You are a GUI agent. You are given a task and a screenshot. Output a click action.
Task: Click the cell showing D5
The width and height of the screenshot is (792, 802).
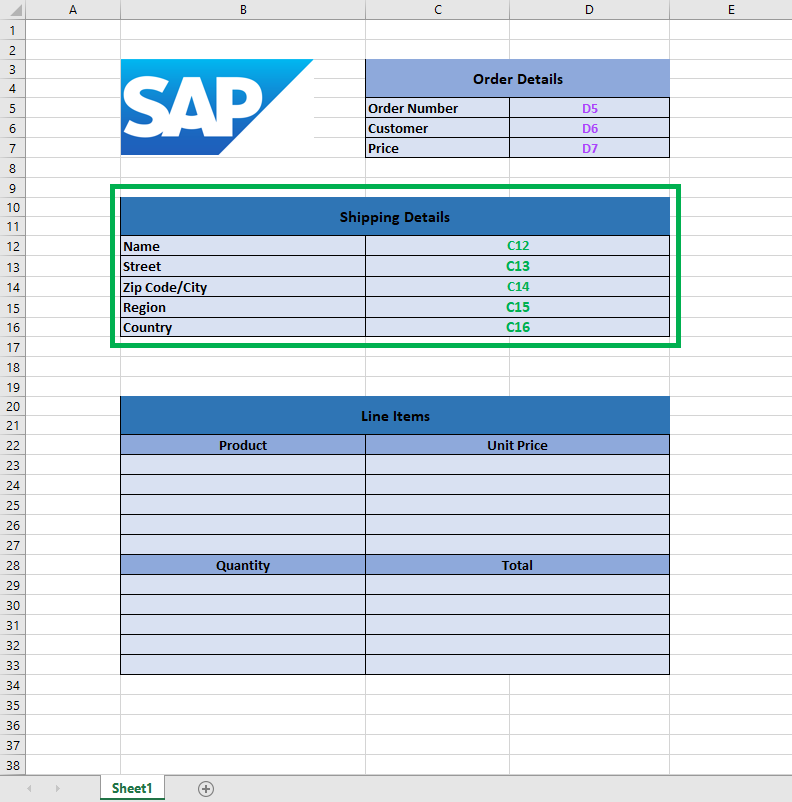589,108
